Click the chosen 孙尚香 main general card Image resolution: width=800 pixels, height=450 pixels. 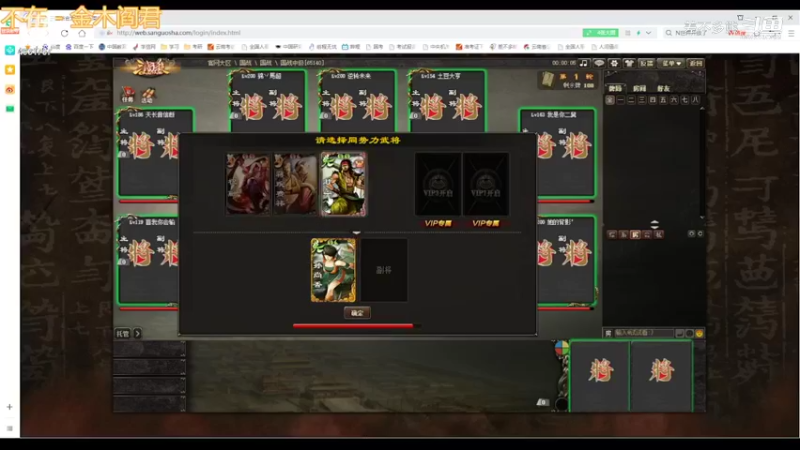pyautogui.click(x=333, y=270)
